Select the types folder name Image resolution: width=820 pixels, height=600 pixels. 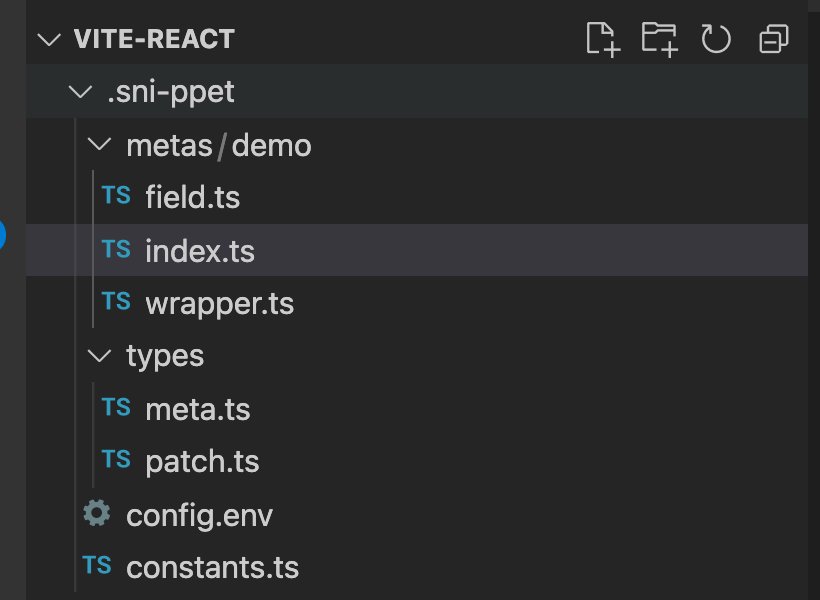coord(165,357)
